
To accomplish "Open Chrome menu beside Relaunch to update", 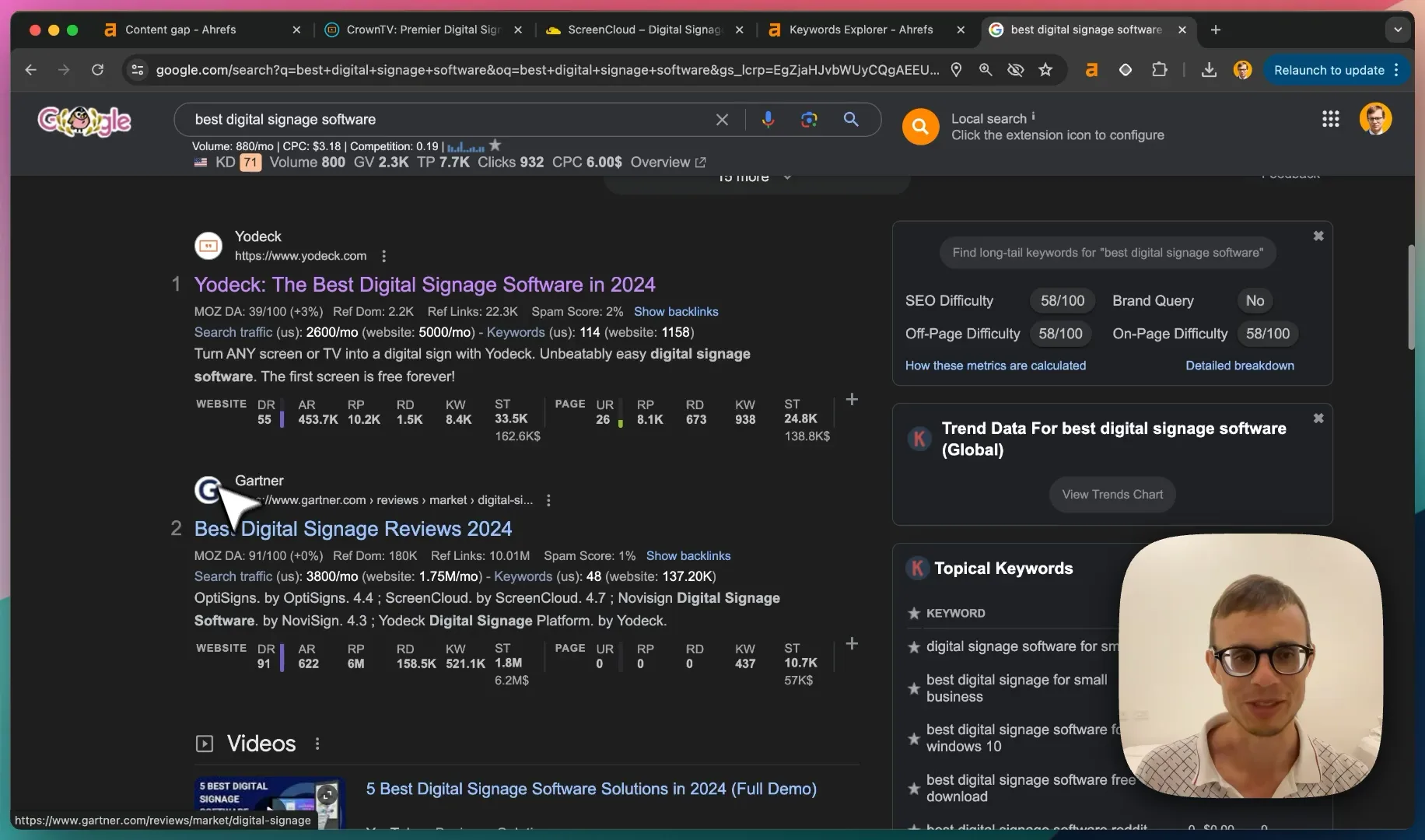I will pyautogui.click(x=1397, y=70).
